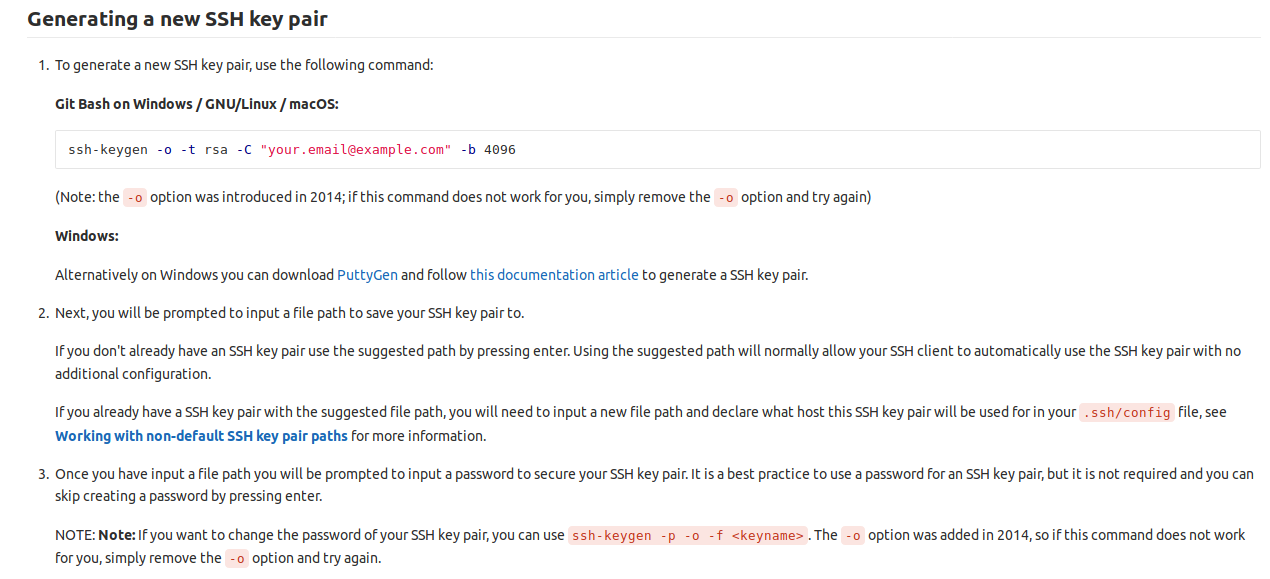Click the "ssh-keygen -p -o -f <keyname>" inline code
The width and height of the screenshot is (1270, 579).
[x=688, y=536]
